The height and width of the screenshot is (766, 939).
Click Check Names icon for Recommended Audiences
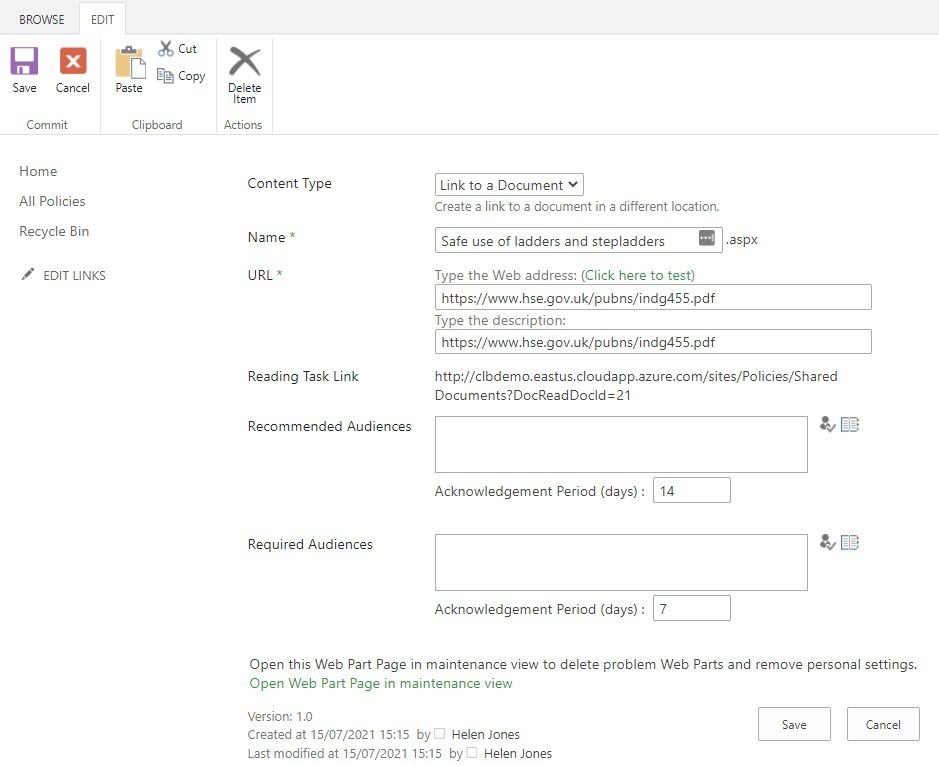(826, 424)
